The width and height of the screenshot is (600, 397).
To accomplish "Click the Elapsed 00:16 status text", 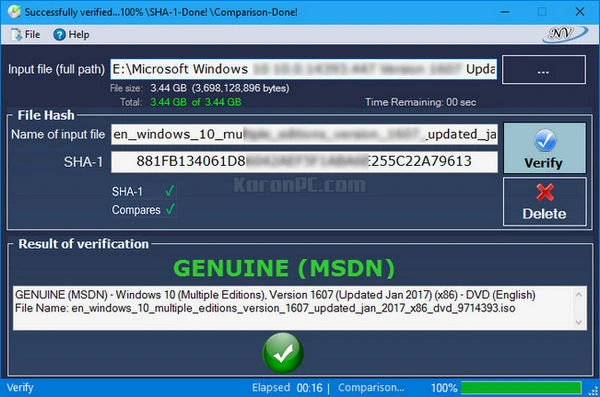I will [x=287, y=388].
